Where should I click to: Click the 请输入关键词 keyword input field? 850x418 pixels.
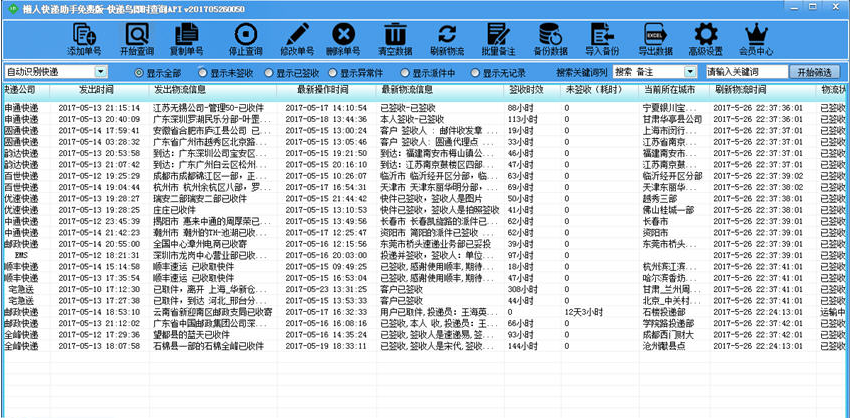coord(746,72)
